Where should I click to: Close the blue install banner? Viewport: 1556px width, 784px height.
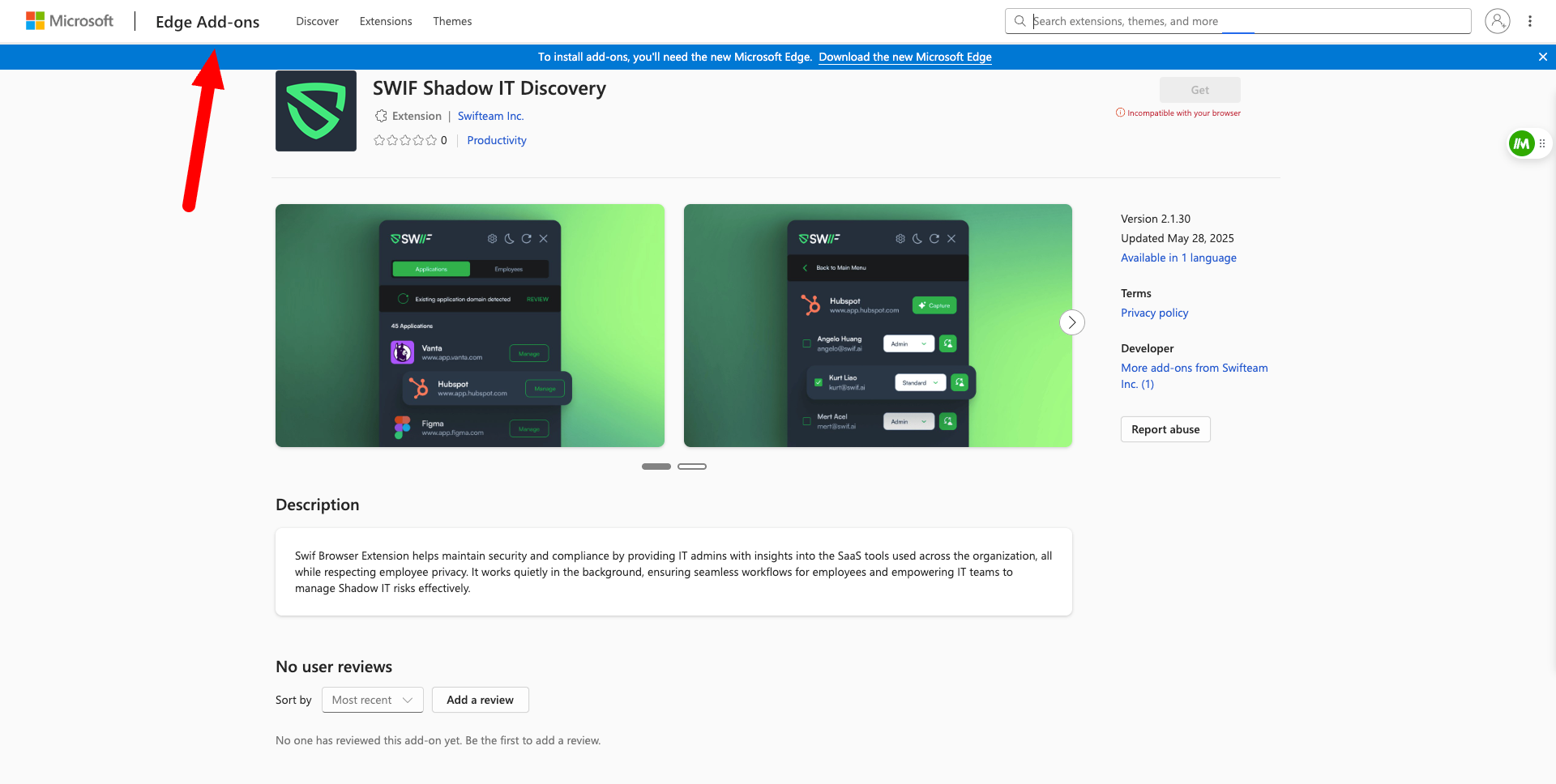(1542, 57)
